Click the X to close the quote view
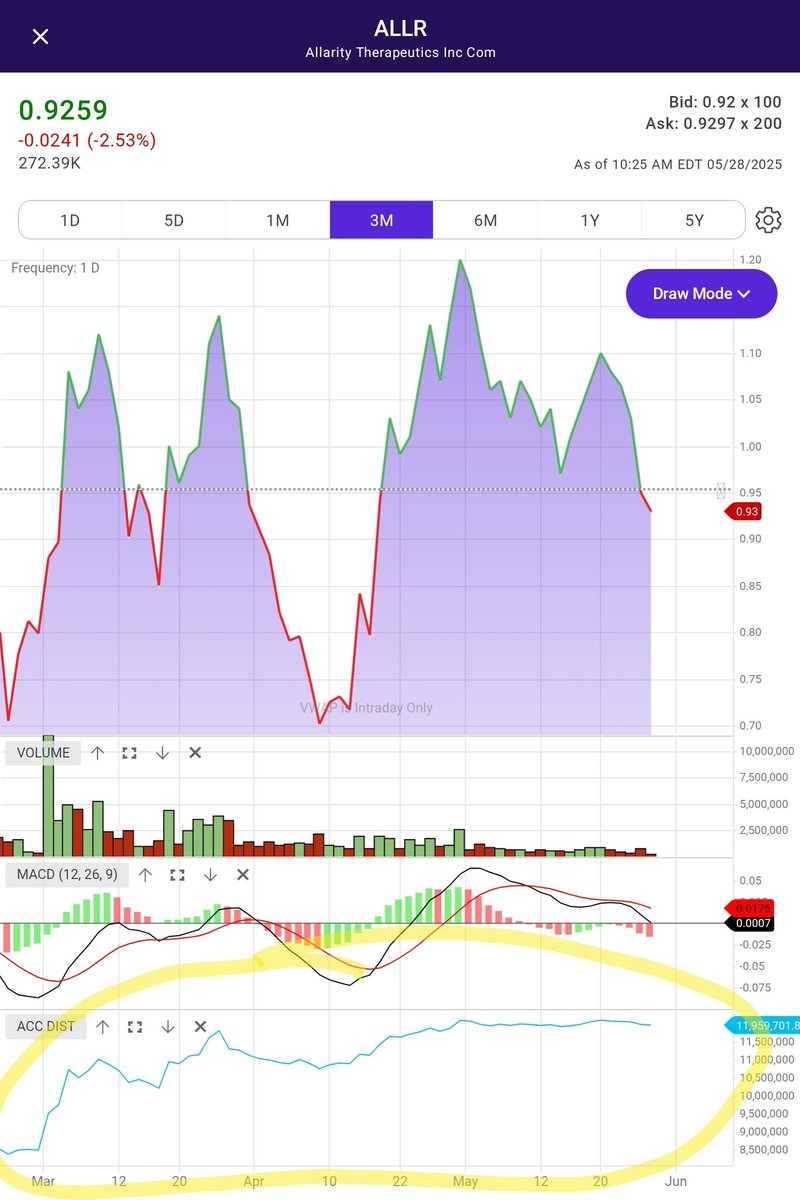This screenshot has height=1200, width=800. pos(38,36)
